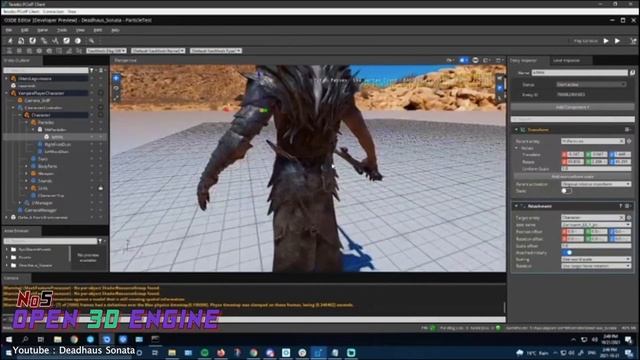Collapse the Particles entity in Outliner

[27, 122]
